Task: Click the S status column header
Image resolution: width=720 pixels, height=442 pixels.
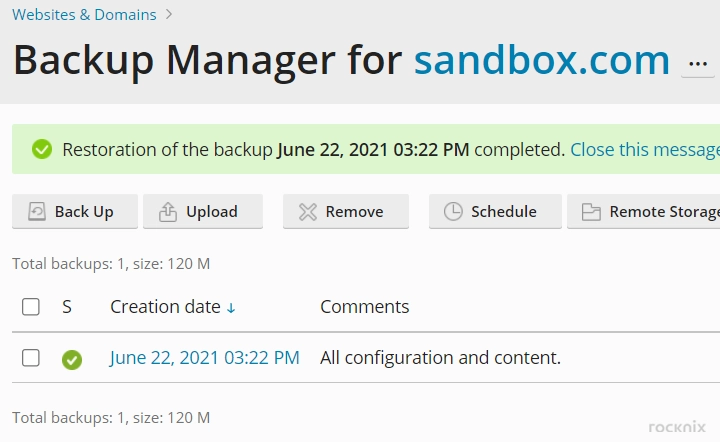Action: [67, 307]
